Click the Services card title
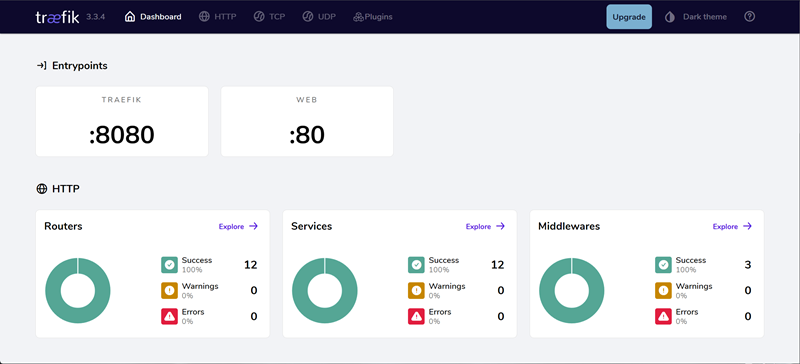Image resolution: width=800 pixels, height=364 pixels. coord(312,226)
